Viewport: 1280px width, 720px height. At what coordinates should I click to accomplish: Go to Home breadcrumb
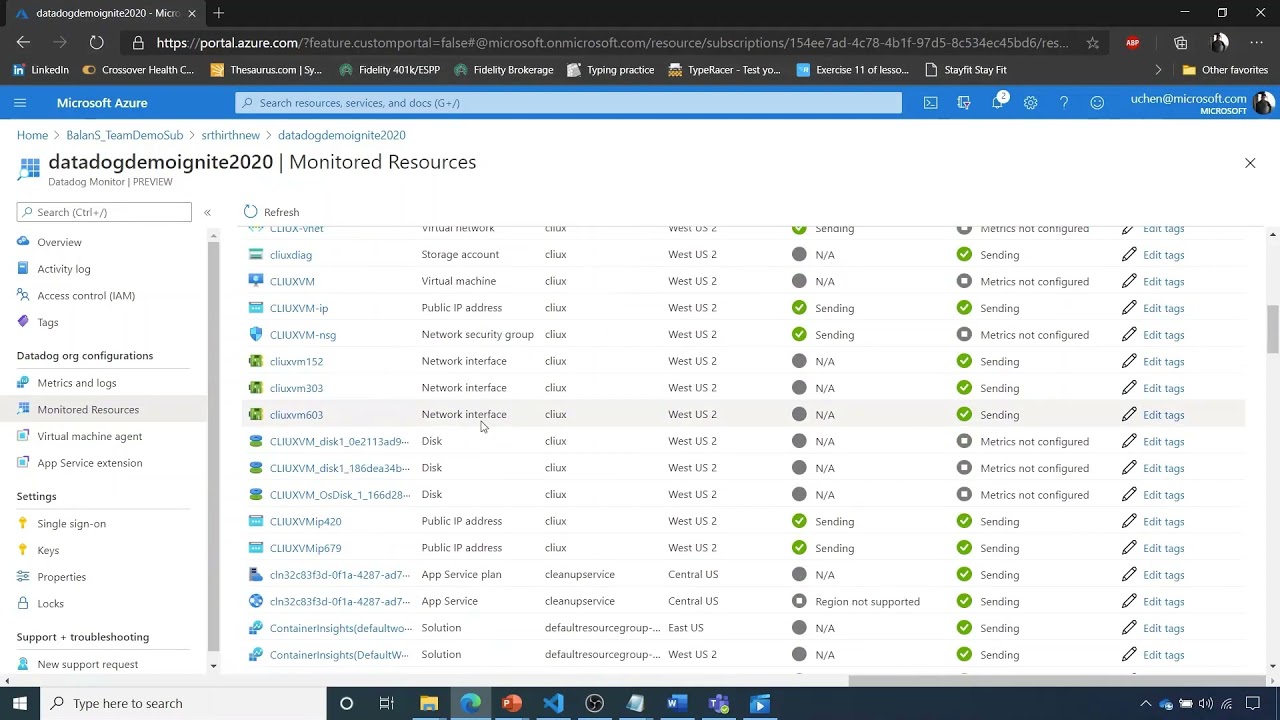(x=32, y=135)
